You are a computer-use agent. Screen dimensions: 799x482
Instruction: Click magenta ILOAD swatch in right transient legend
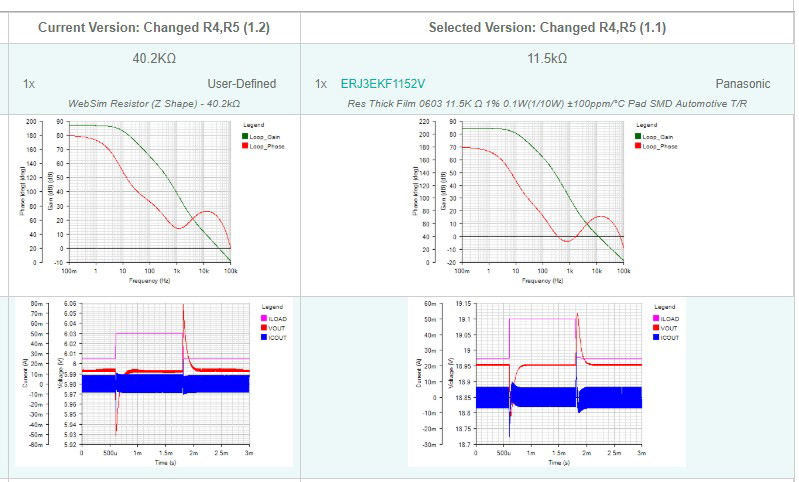[x=656, y=318]
